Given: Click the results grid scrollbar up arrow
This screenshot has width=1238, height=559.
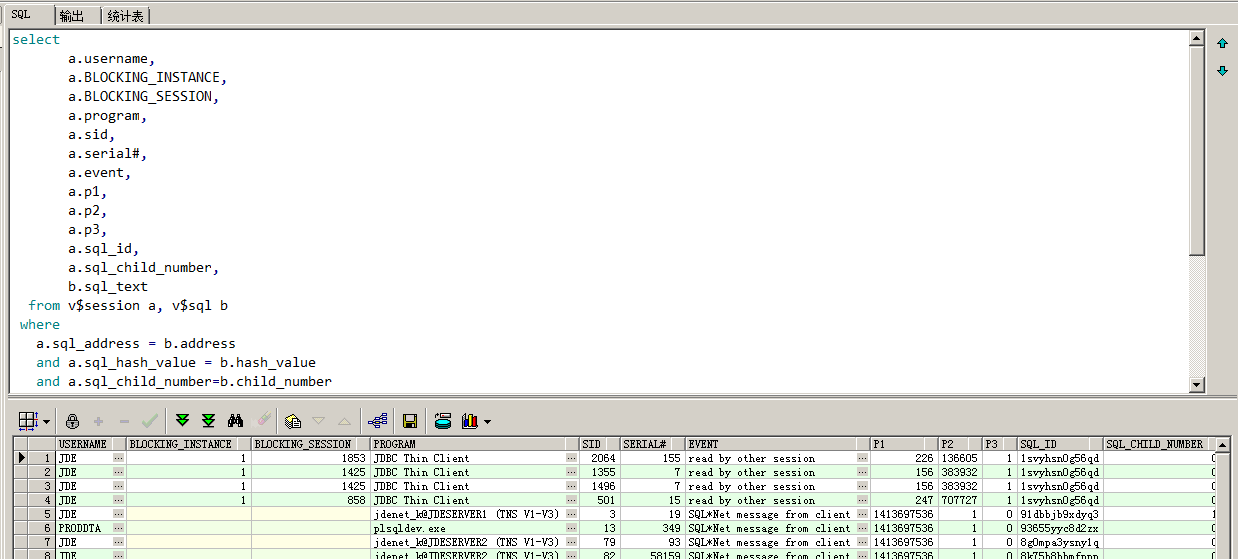Looking at the screenshot, I should click(x=1224, y=444).
